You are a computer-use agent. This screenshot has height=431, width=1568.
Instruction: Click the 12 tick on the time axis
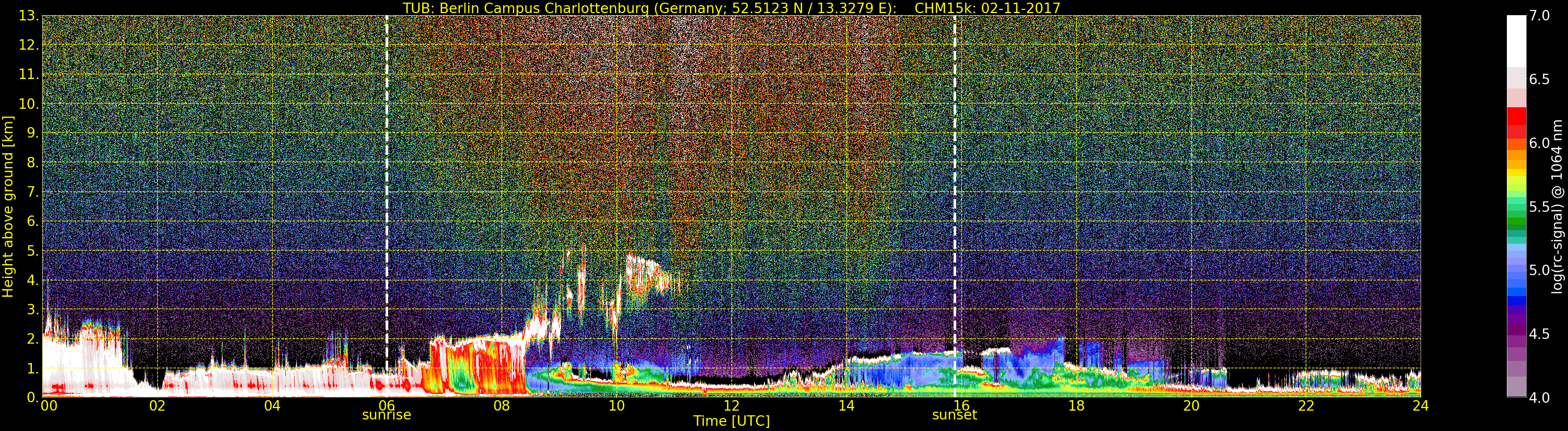coord(731,406)
